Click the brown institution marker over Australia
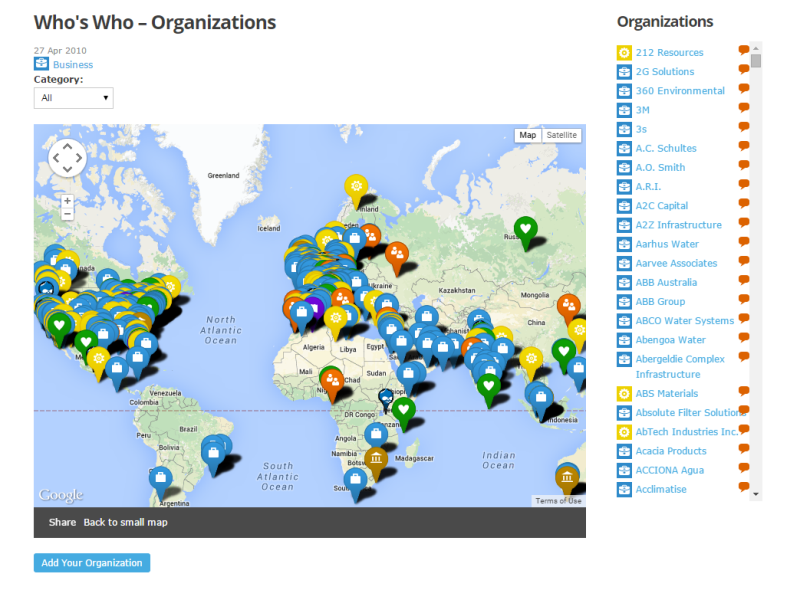The width and height of the screenshot is (800, 600). pyautogui.click(x=567, y=480)
